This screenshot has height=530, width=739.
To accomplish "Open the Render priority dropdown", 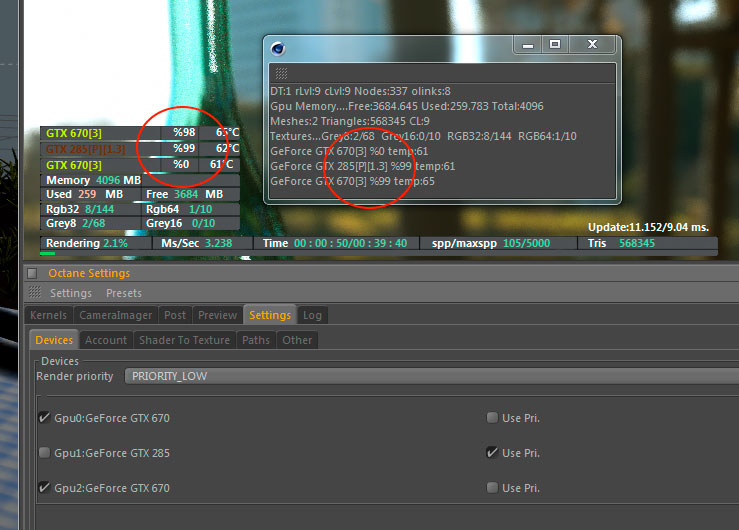I will (x=431, y=376).
